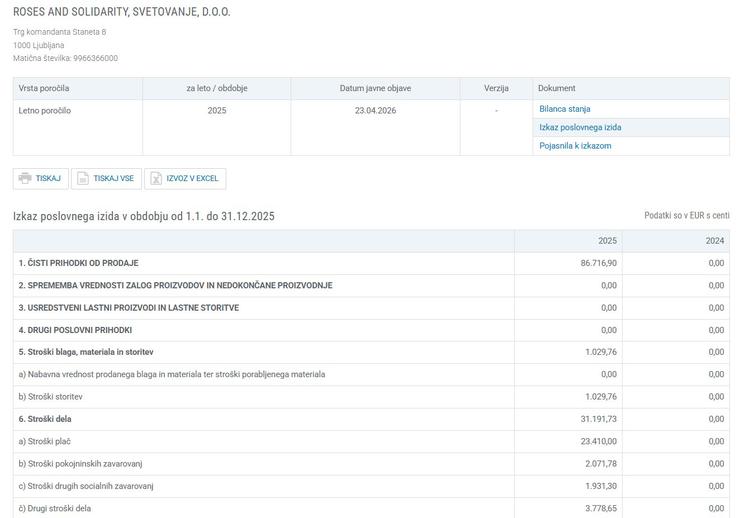The image size is (736, 518).
Task: Select row a) Nabavna vrednost prodanega blaga
Action: pyautogui.click(x=371, y=374)
